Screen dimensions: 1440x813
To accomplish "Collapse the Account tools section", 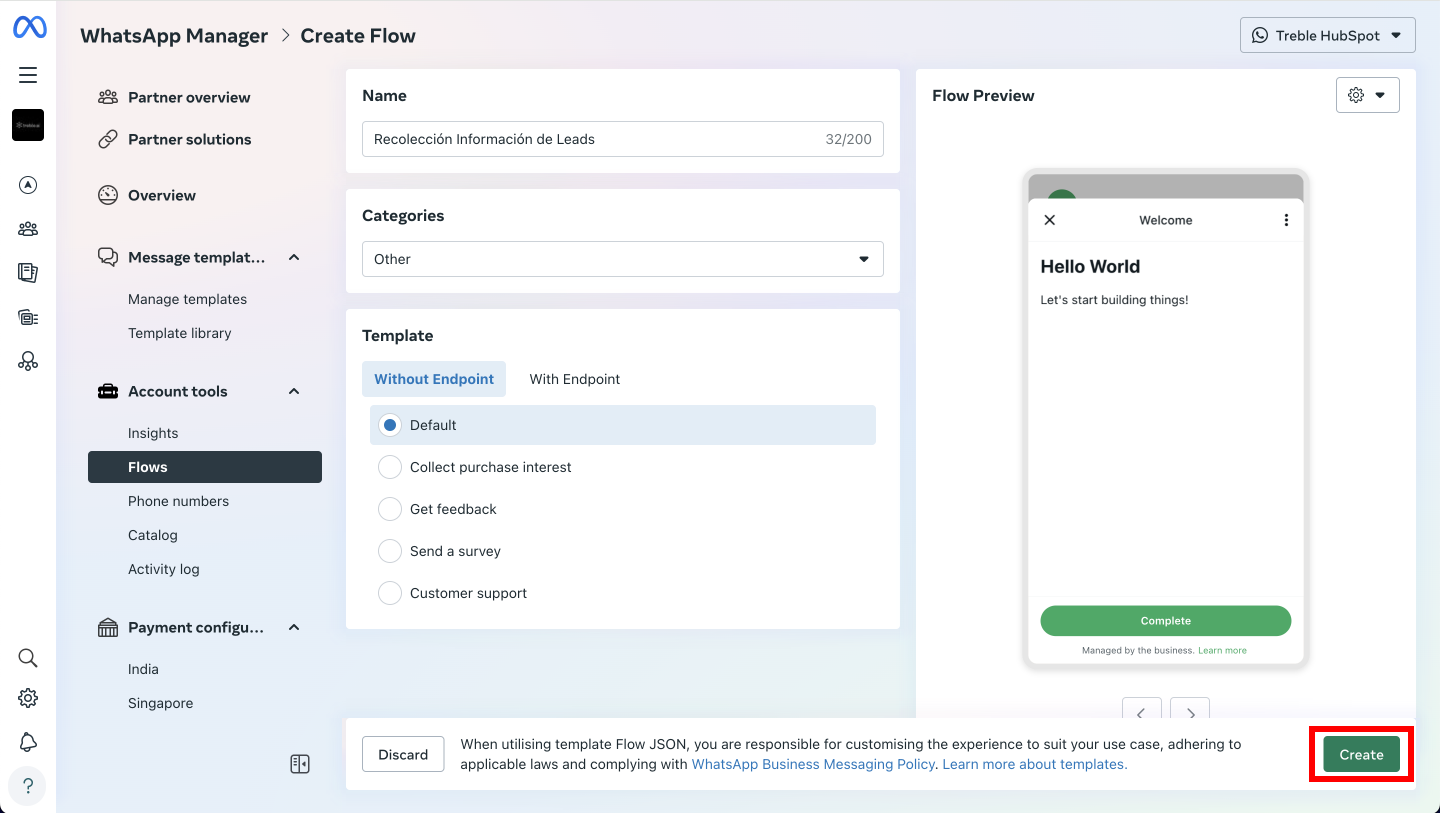I will pos(294,391).
